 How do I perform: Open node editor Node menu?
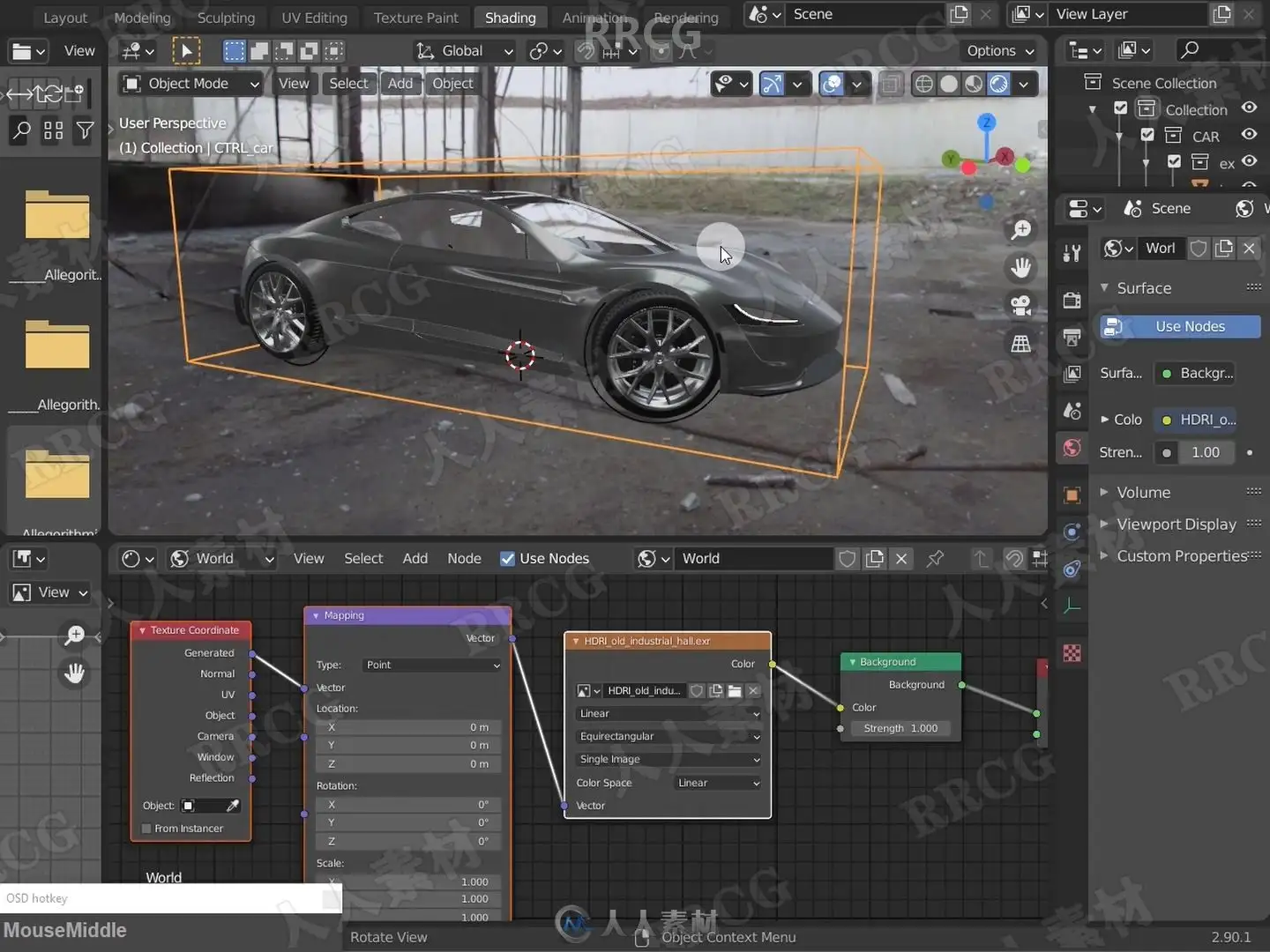coord(464,559)
